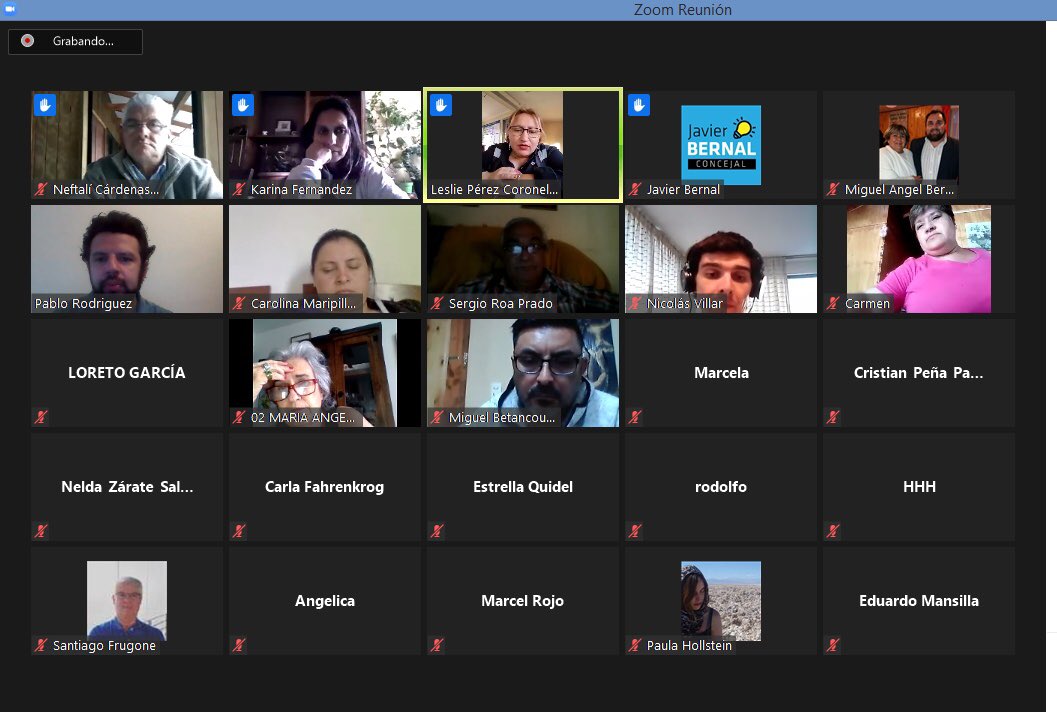
Task: Select Pablo Rodriguez video feed
Action: [x=127, y=259]
